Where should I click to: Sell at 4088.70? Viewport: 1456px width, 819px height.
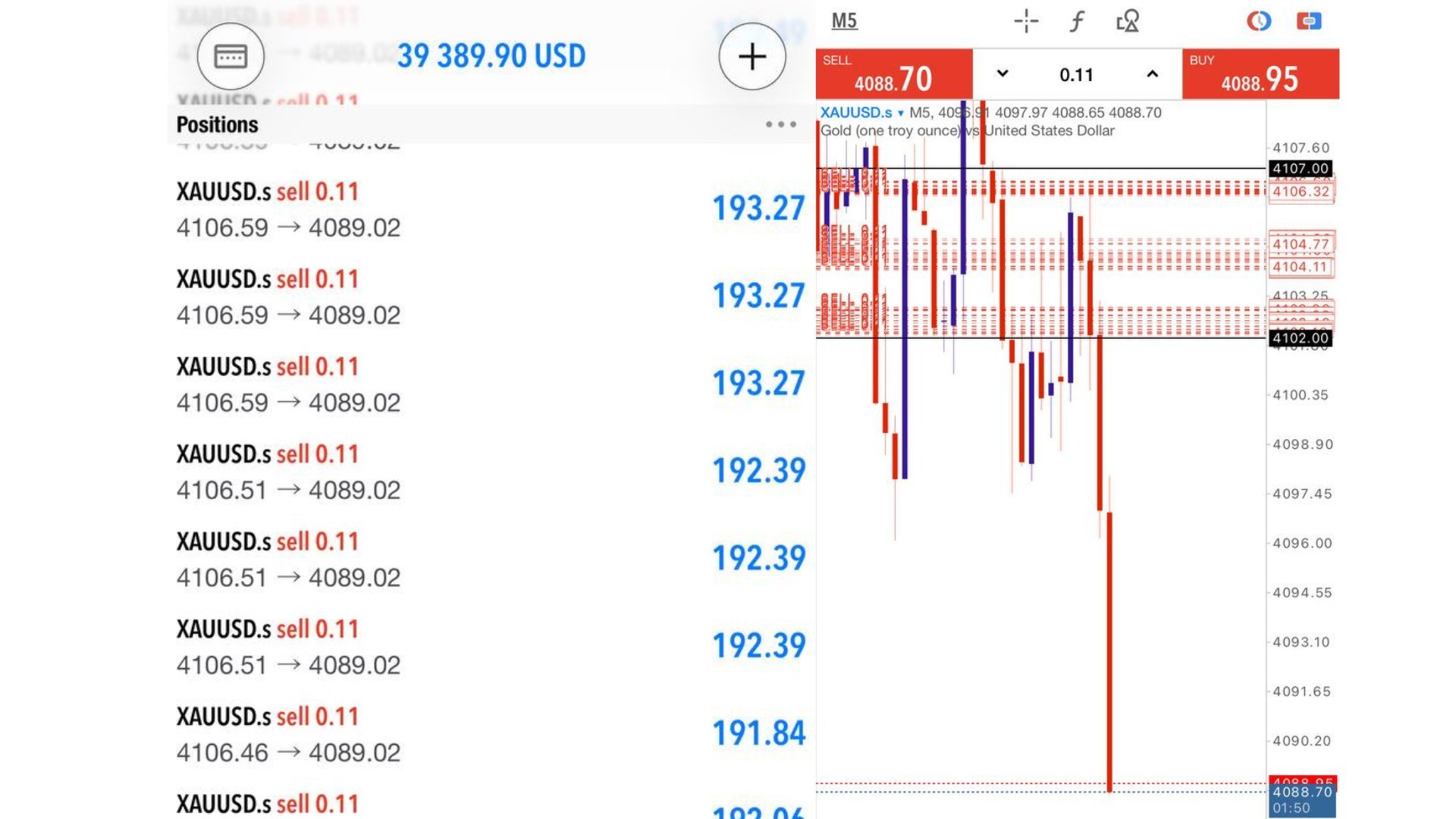point(894,74)
